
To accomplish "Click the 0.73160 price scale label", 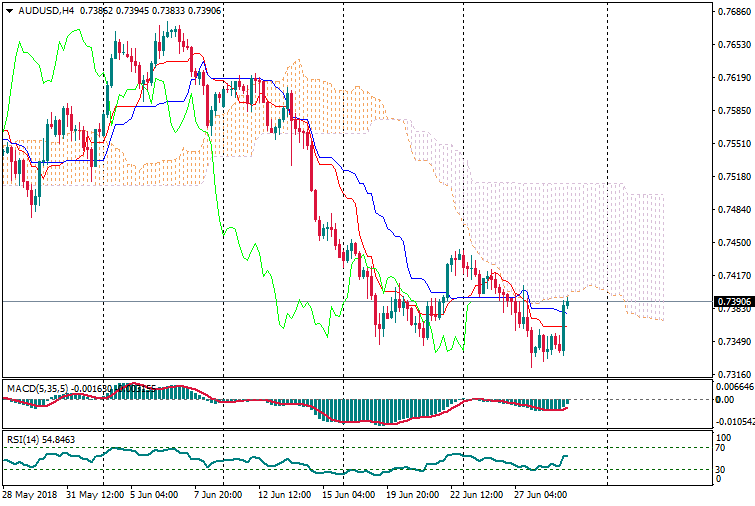I will (733, 374).
